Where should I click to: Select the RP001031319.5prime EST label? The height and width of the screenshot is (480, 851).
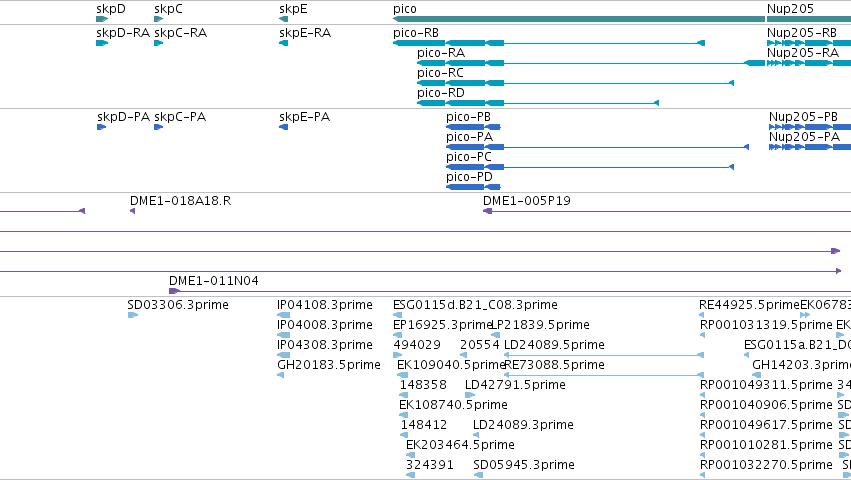tap(766, 325)
